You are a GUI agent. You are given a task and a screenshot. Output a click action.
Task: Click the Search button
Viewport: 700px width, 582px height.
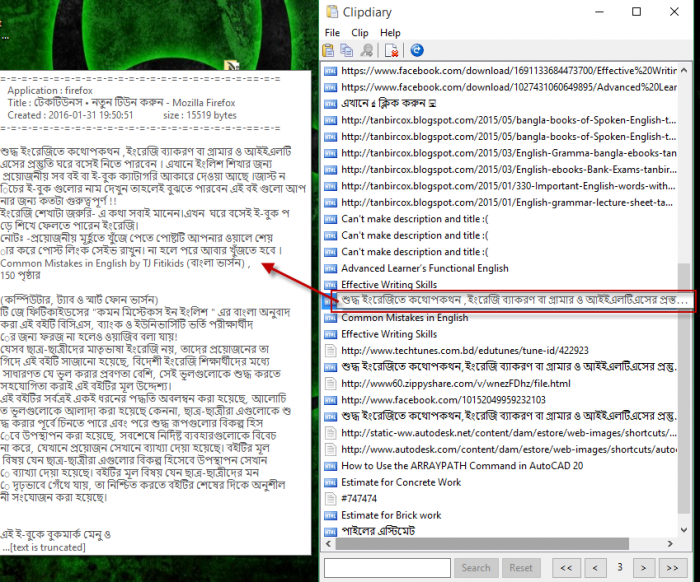(x=476, y=568)
